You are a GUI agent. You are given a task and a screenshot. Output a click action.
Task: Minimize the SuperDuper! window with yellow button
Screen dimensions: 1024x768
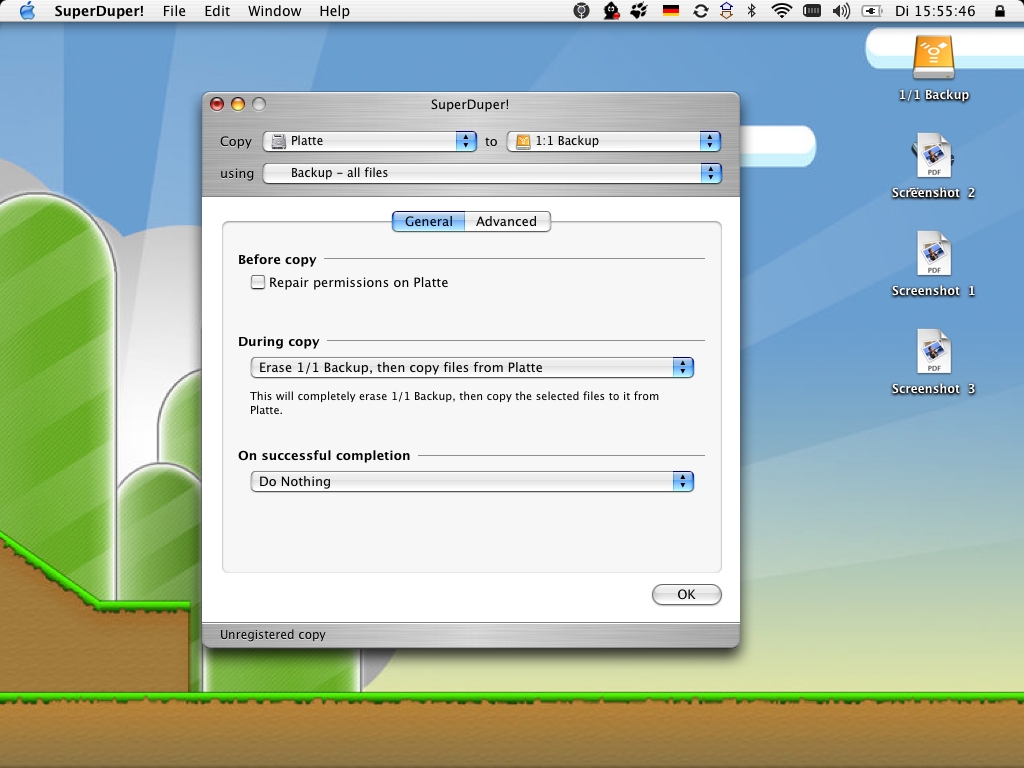(238, 104)
